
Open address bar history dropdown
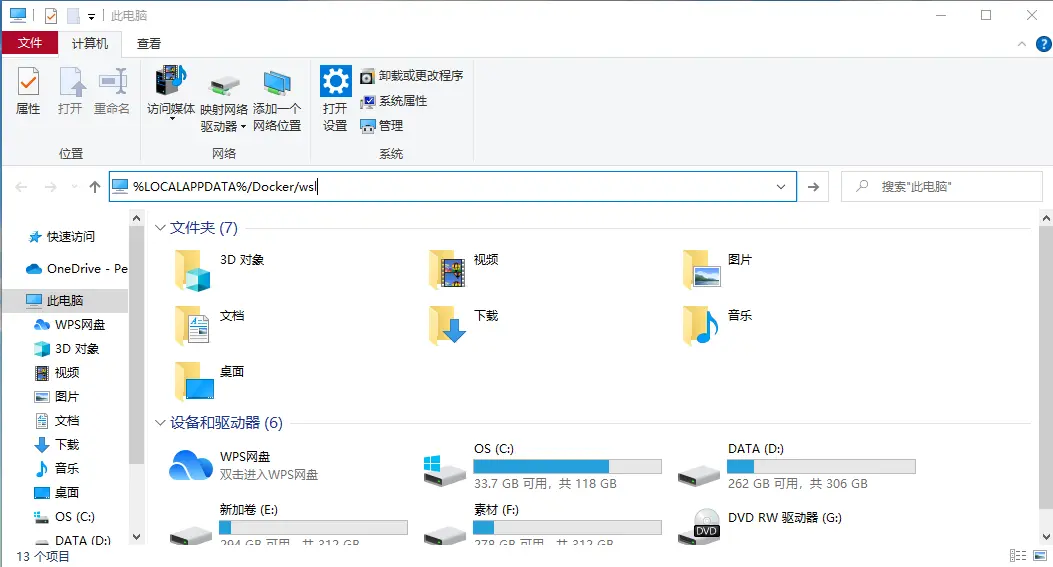[x=781, y=187]
